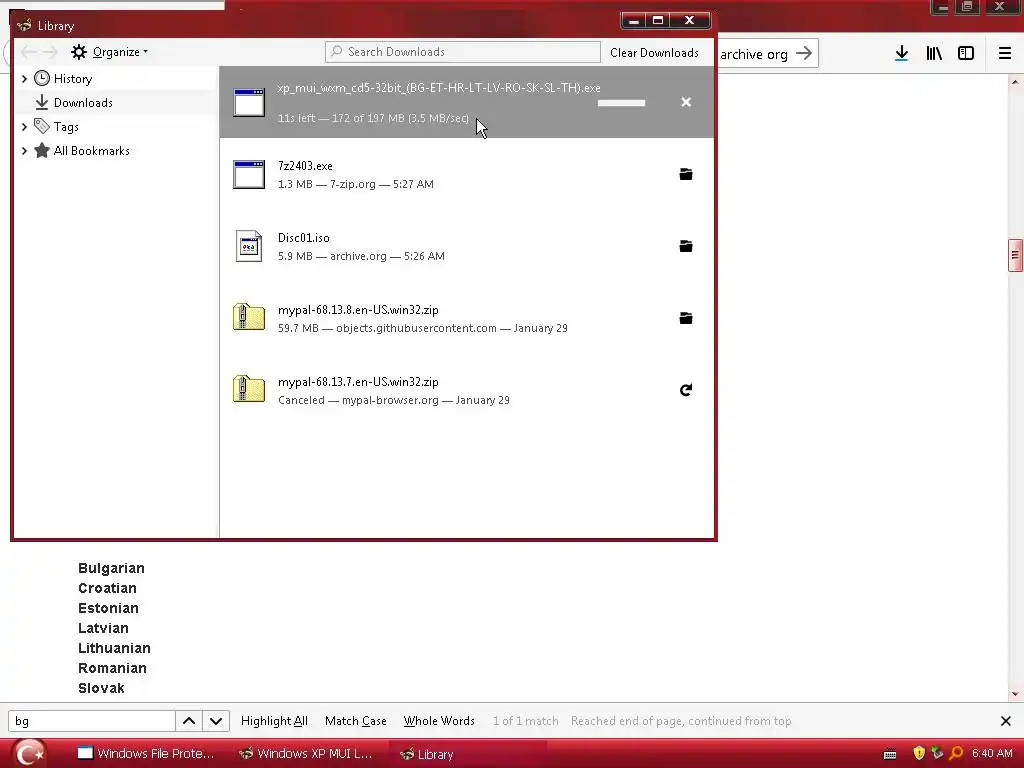
Task: Click the download progress bar
Action: [621, 103]
